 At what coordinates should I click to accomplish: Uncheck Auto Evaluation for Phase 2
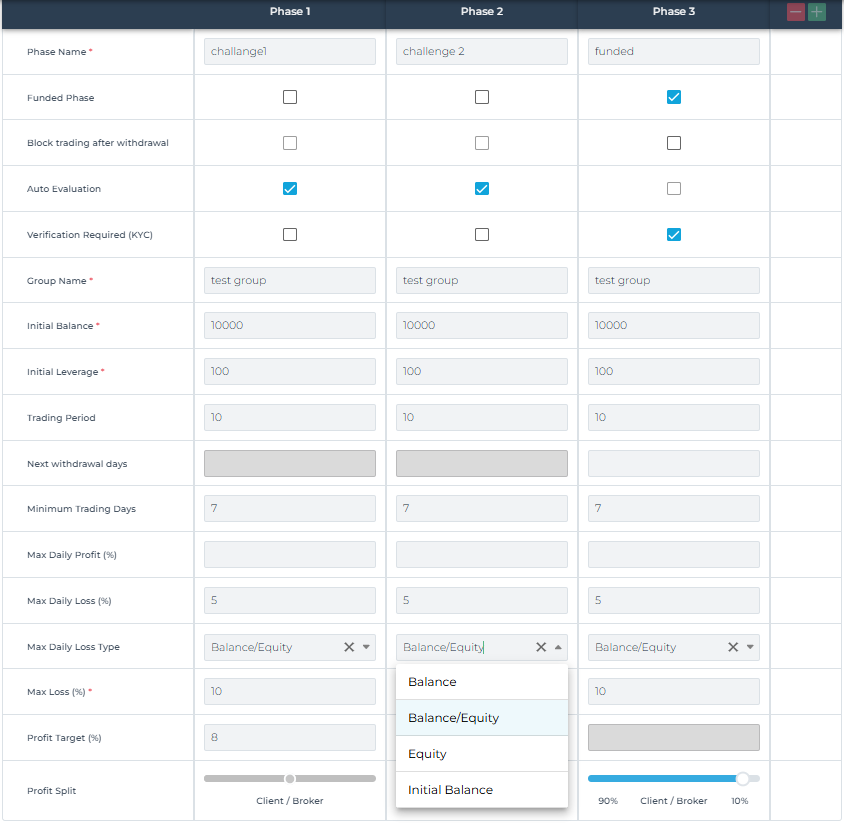(482, 189)
